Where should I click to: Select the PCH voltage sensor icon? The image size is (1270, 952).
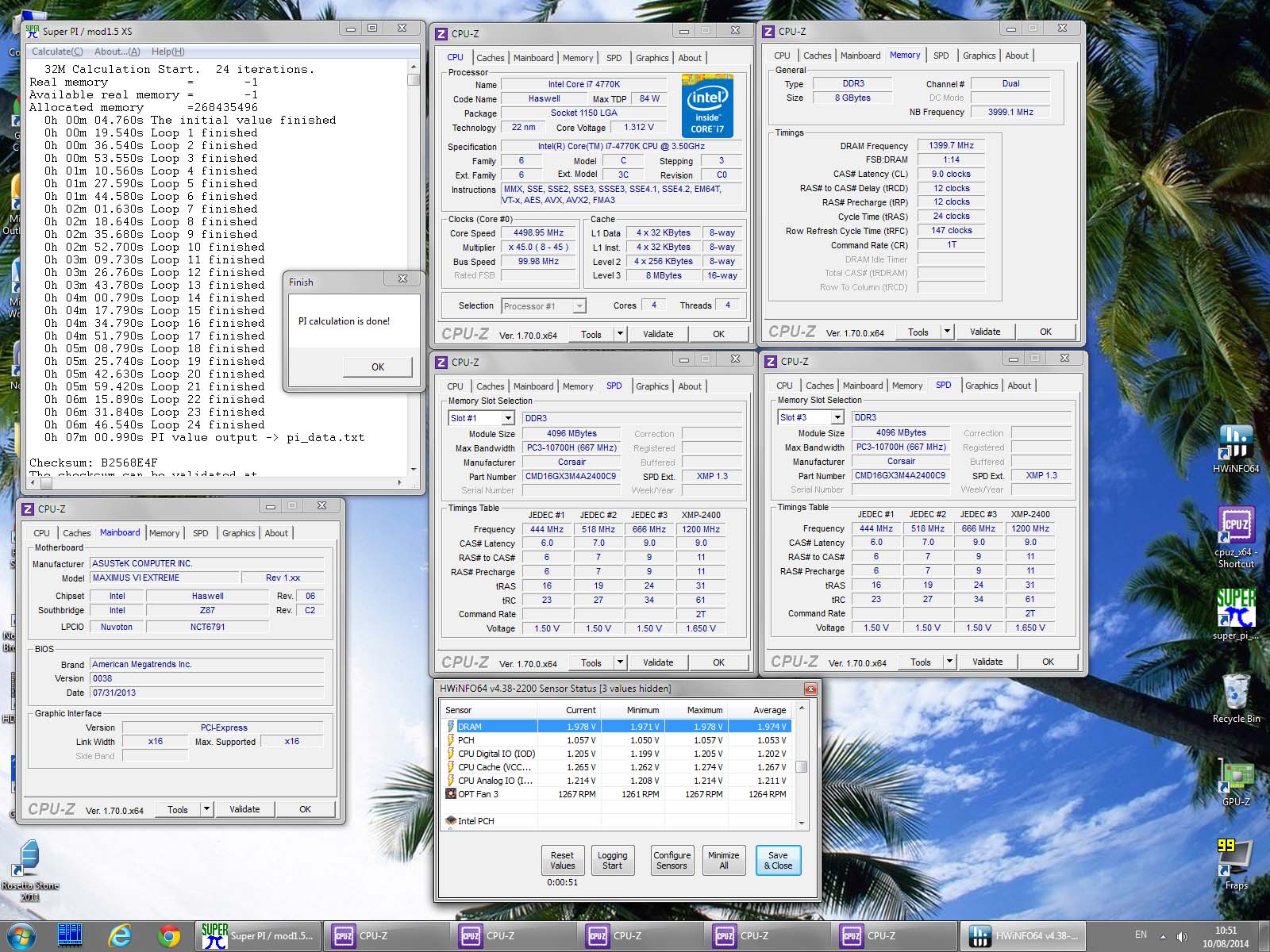pos(450,740)
